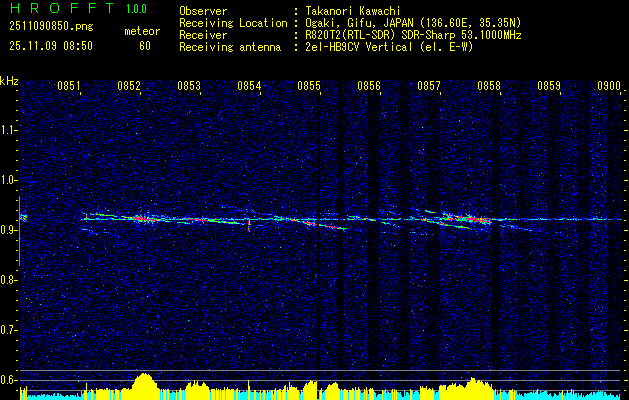The image size is (629, 400).
Task: Click the version number 1.0.0
Action: [x=136, y=9]
